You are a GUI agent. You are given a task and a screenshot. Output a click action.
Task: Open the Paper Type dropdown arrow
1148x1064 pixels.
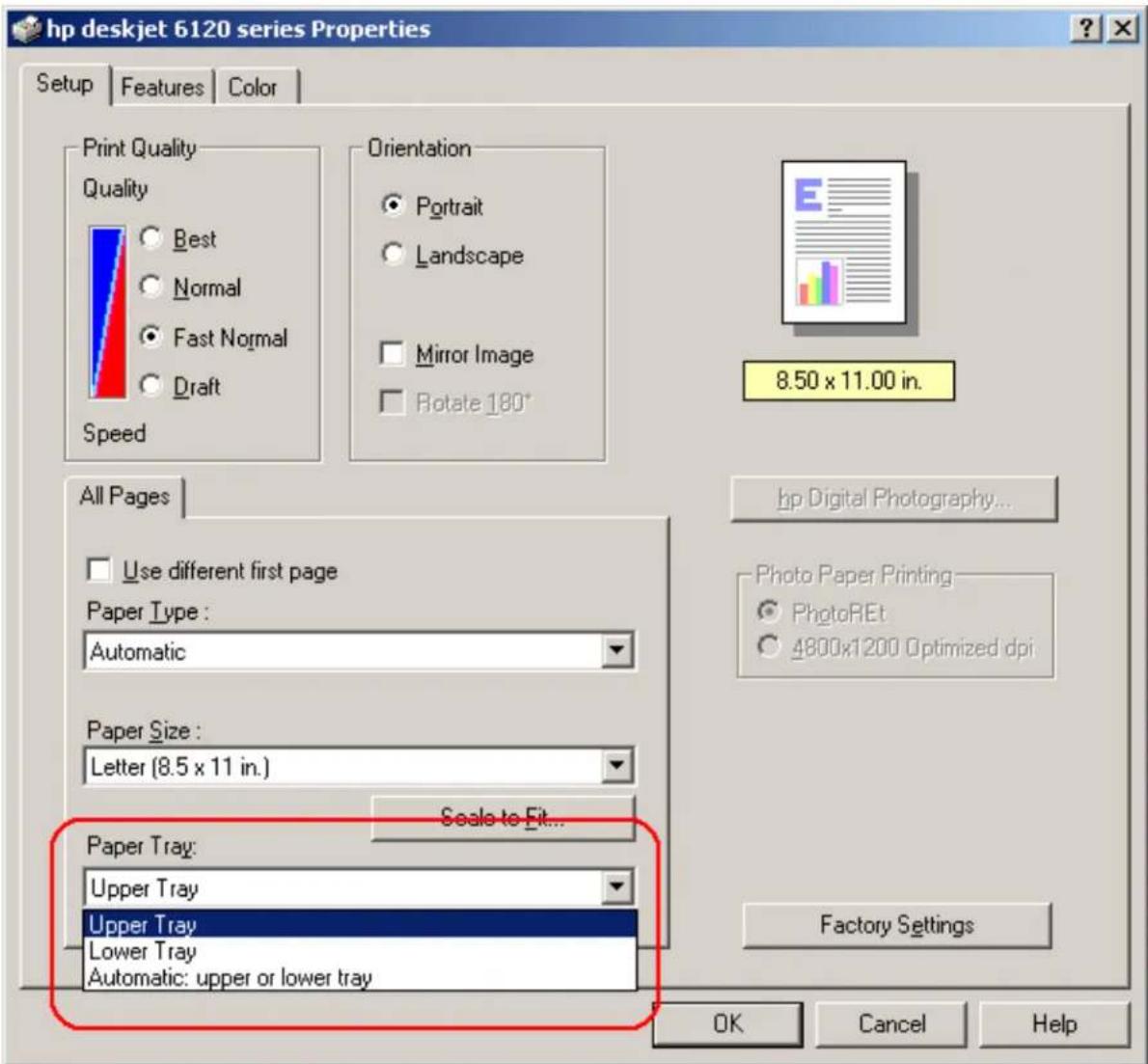coord(617,650)
